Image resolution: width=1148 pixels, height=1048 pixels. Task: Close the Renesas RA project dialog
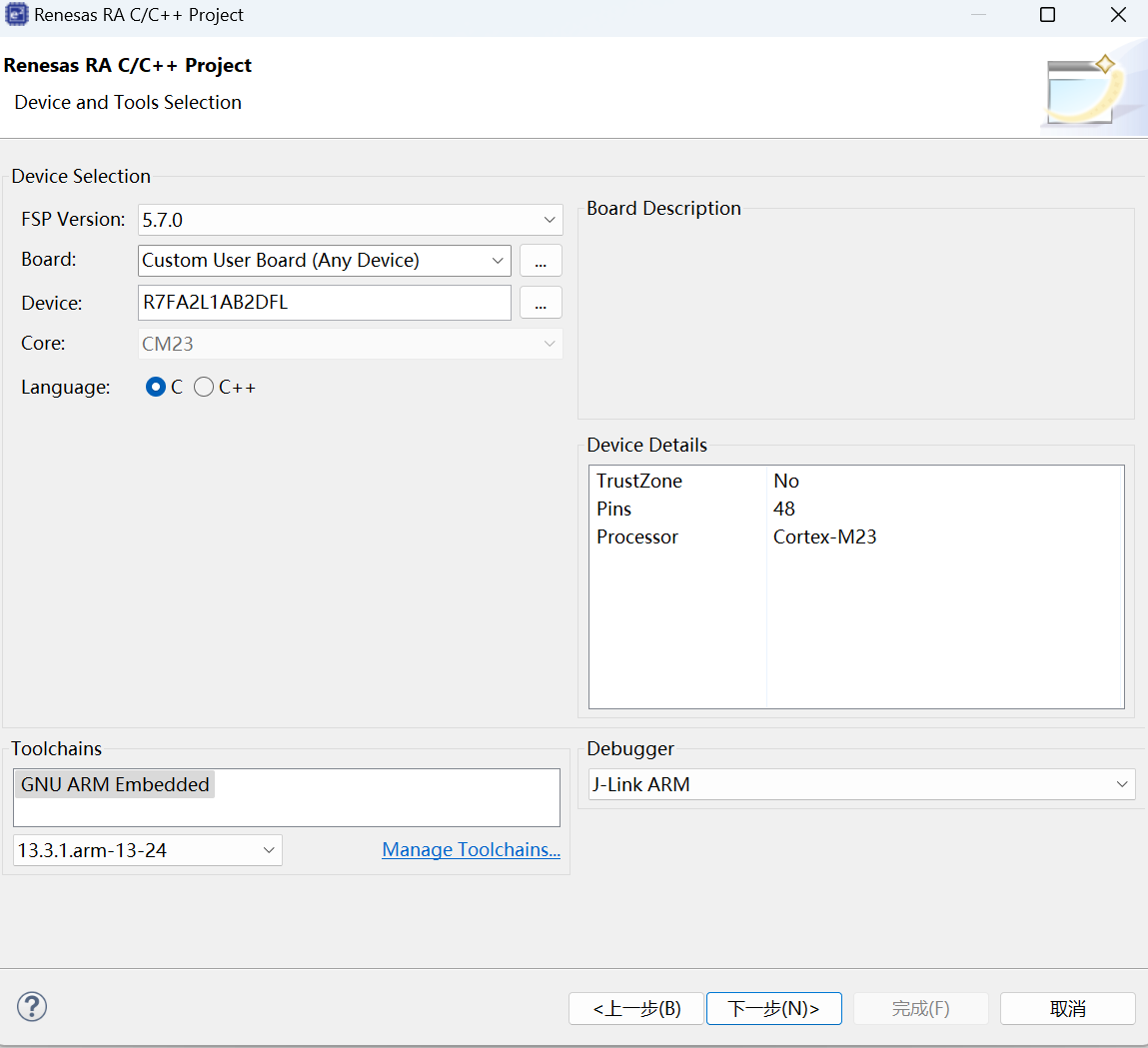(1118, 15)
